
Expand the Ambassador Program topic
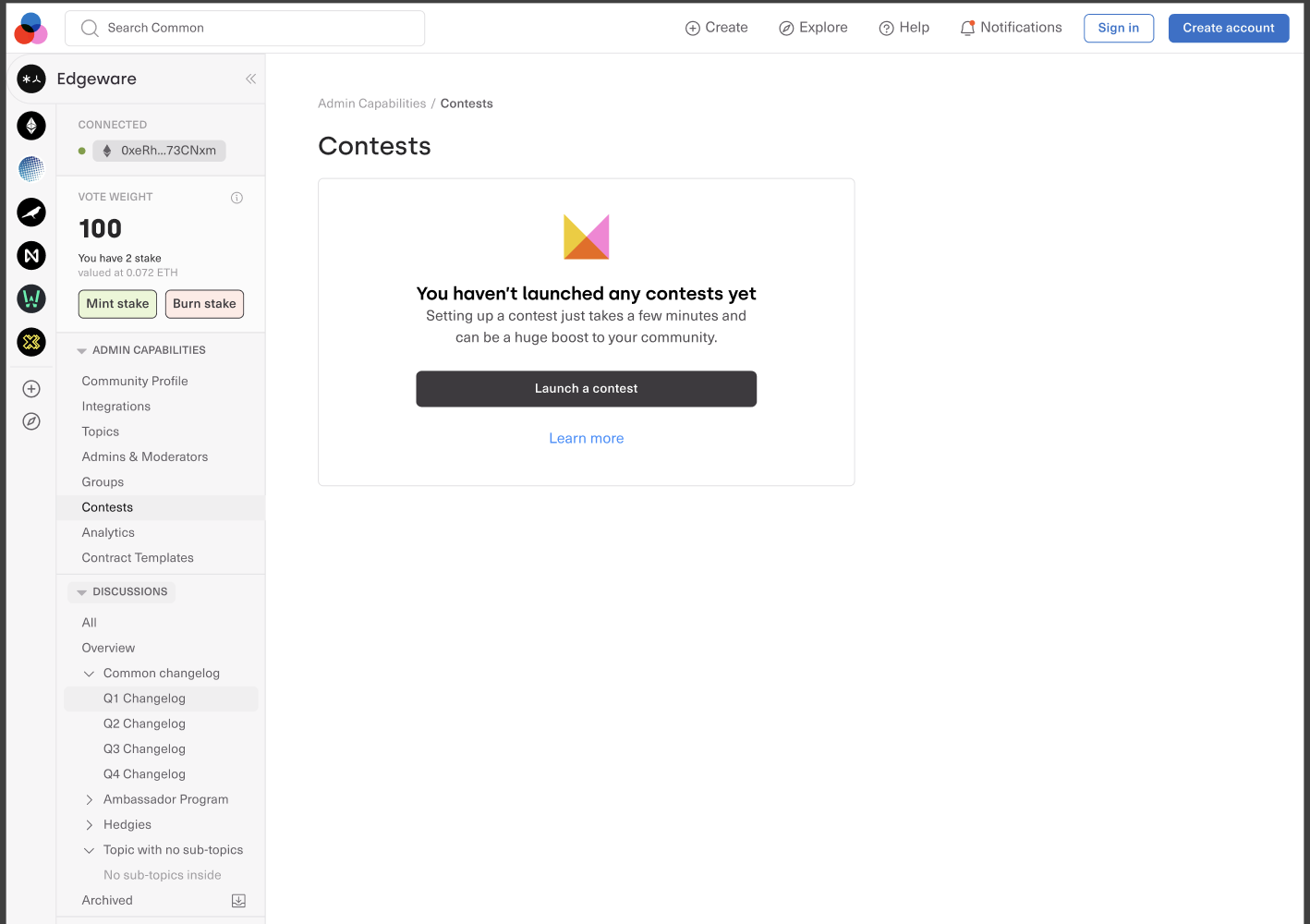point(90,800)
